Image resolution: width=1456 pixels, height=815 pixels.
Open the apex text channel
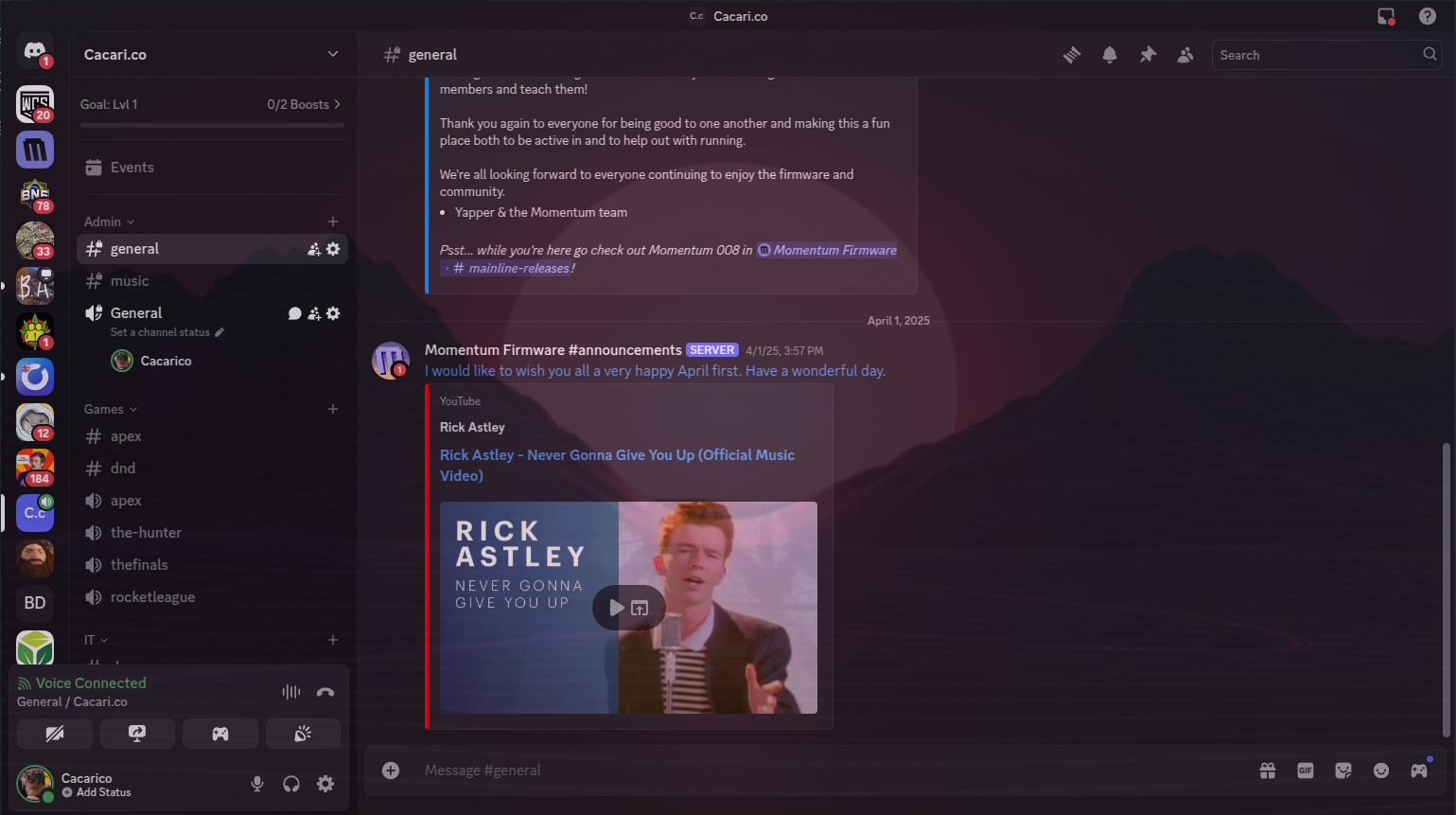click(x=213, y=436)
